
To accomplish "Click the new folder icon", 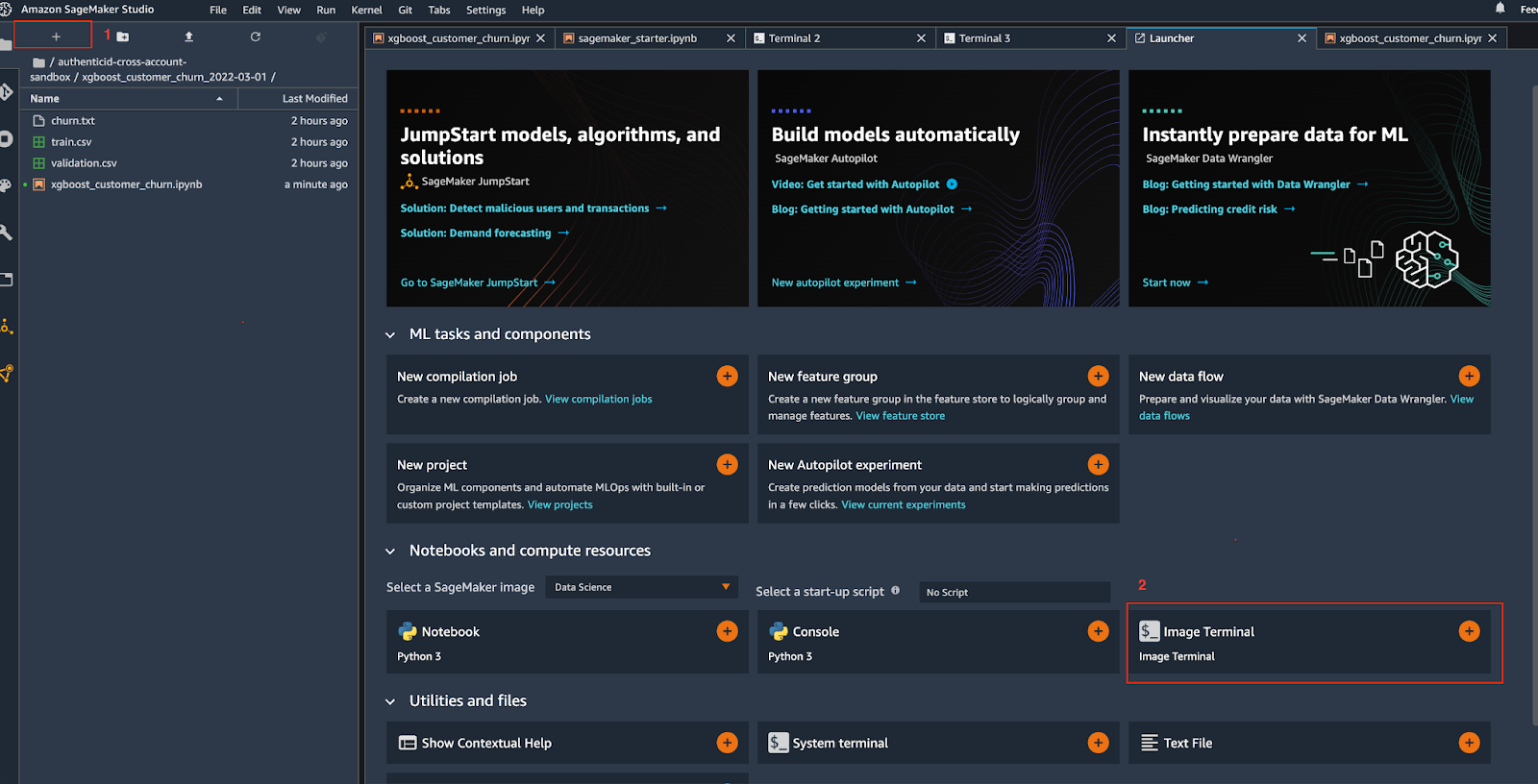I will (123, 37).
